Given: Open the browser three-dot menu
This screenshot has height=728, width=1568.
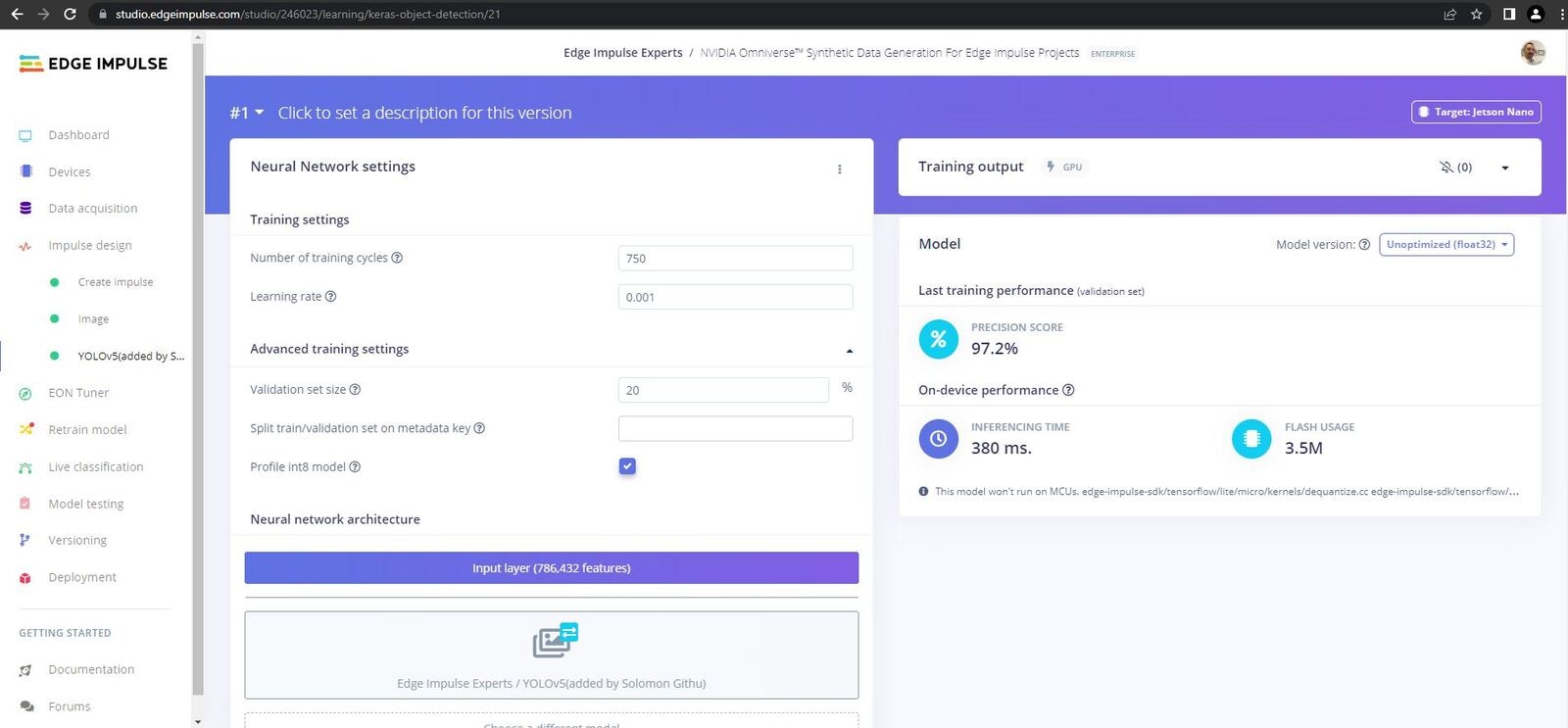Looking at the screenshot, I should 1561,14.
